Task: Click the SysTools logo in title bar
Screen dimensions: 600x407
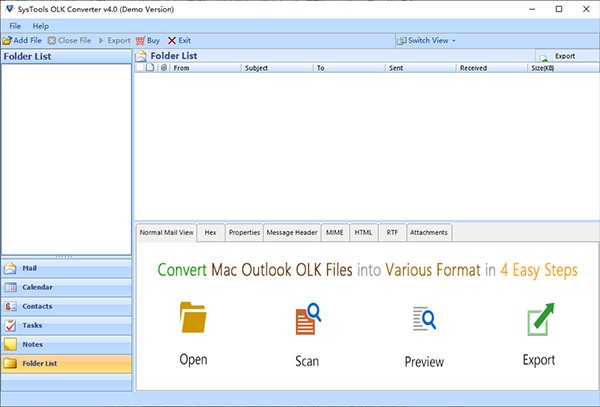Action: coord(9,9)
